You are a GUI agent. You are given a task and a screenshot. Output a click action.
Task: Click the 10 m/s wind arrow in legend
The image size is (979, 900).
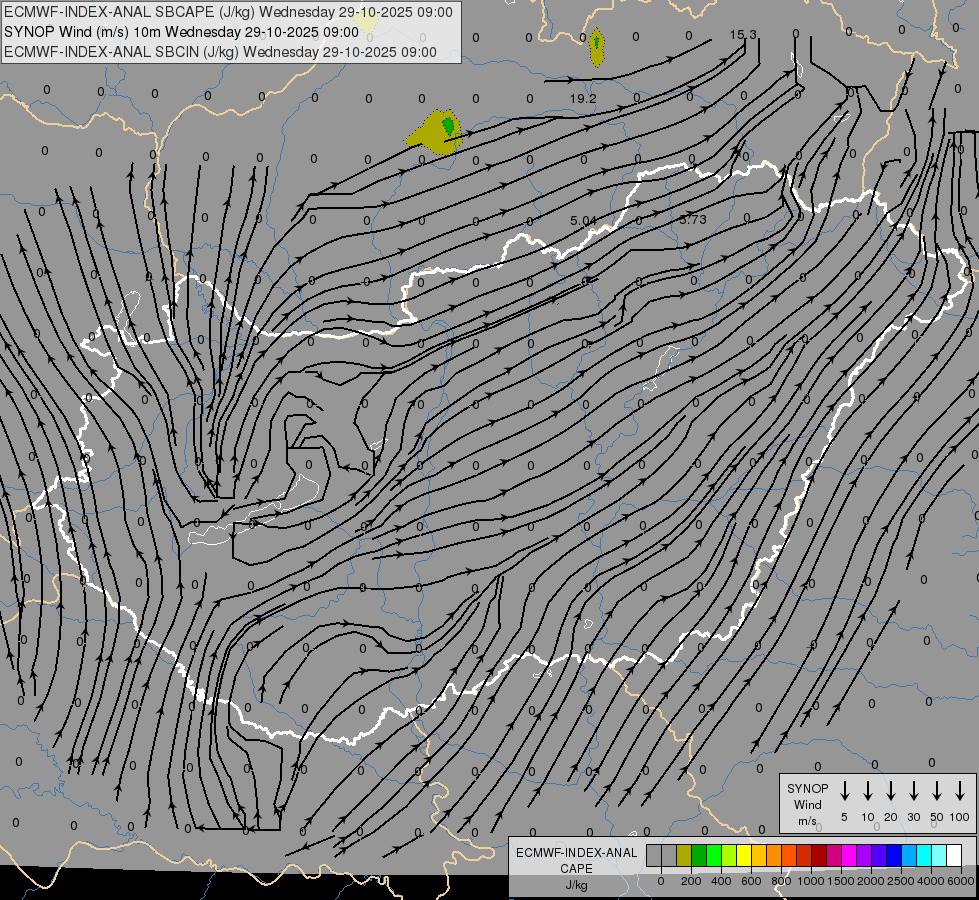pos(868,791)
